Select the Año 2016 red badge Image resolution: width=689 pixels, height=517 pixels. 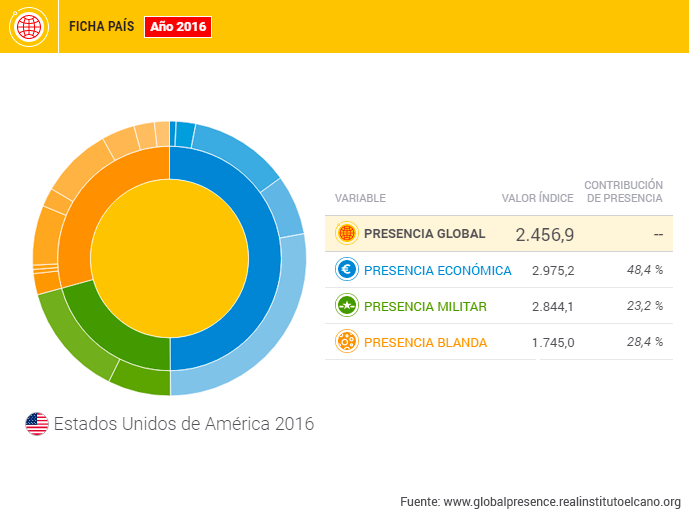[x=178, y=27]
